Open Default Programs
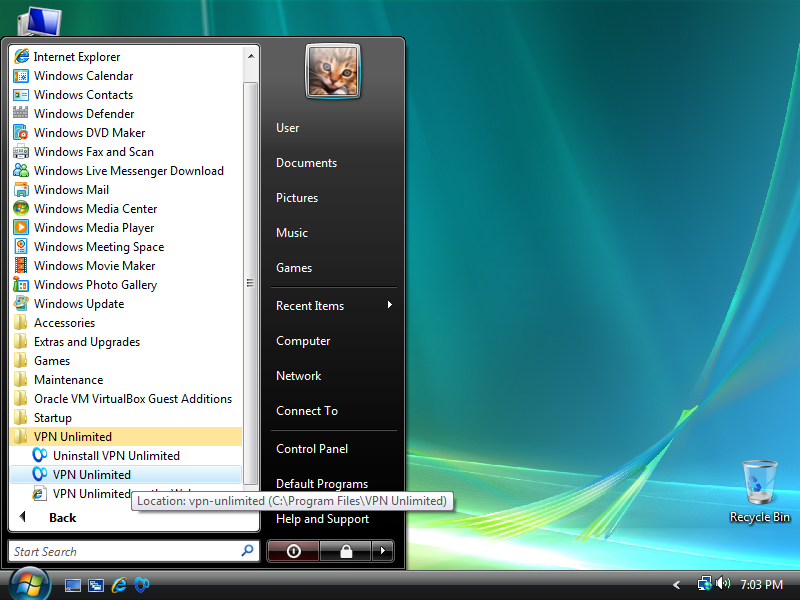The height and width of the screenshot is (600, 800). click(x=322, y=484)
